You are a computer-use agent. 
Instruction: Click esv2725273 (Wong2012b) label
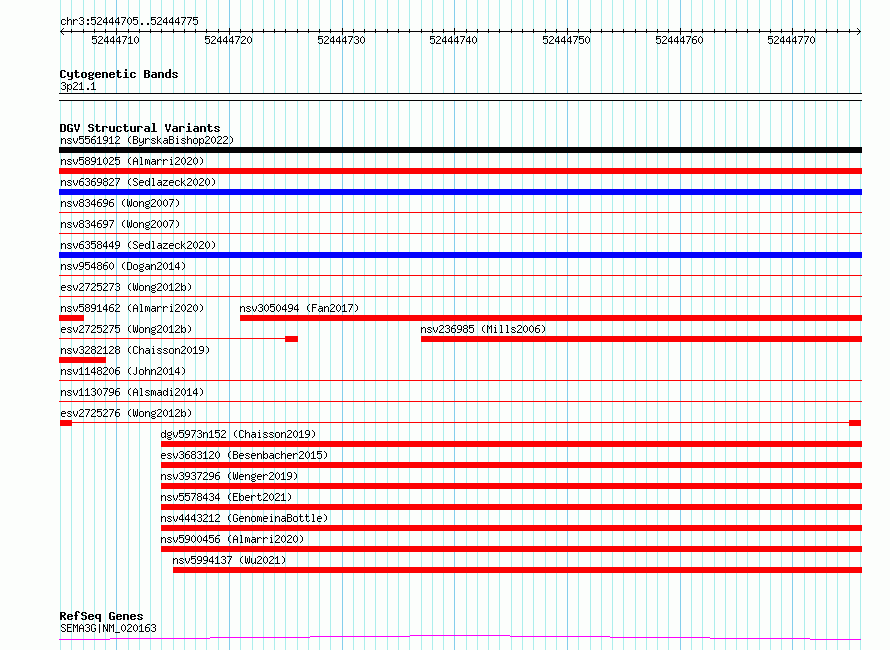click(x=126, y=287)
